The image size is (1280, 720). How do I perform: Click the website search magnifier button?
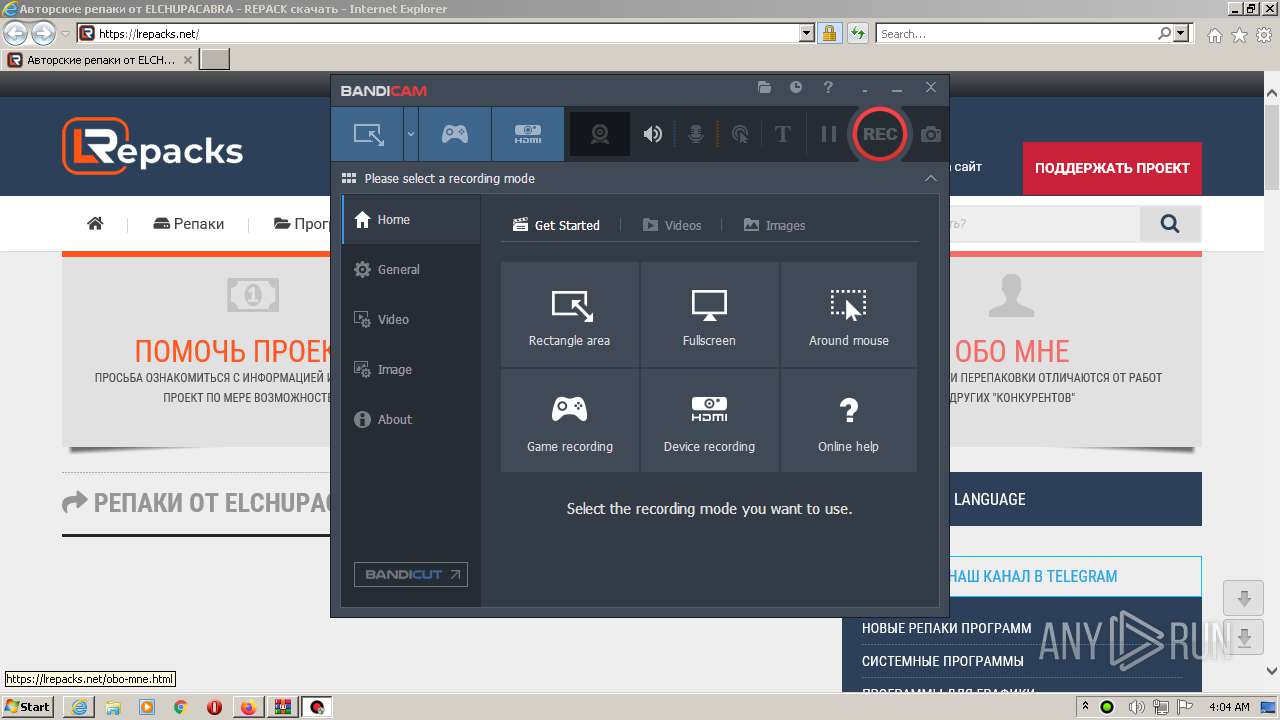[1170, 224]
